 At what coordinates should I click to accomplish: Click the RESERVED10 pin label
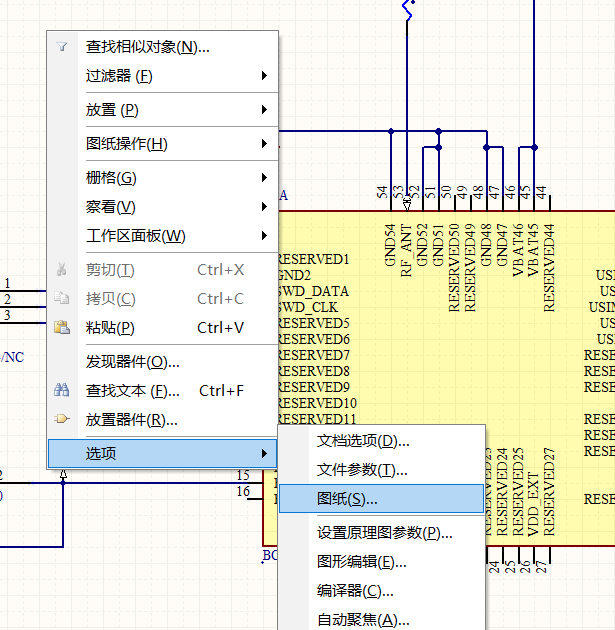[x=317, y=403]
